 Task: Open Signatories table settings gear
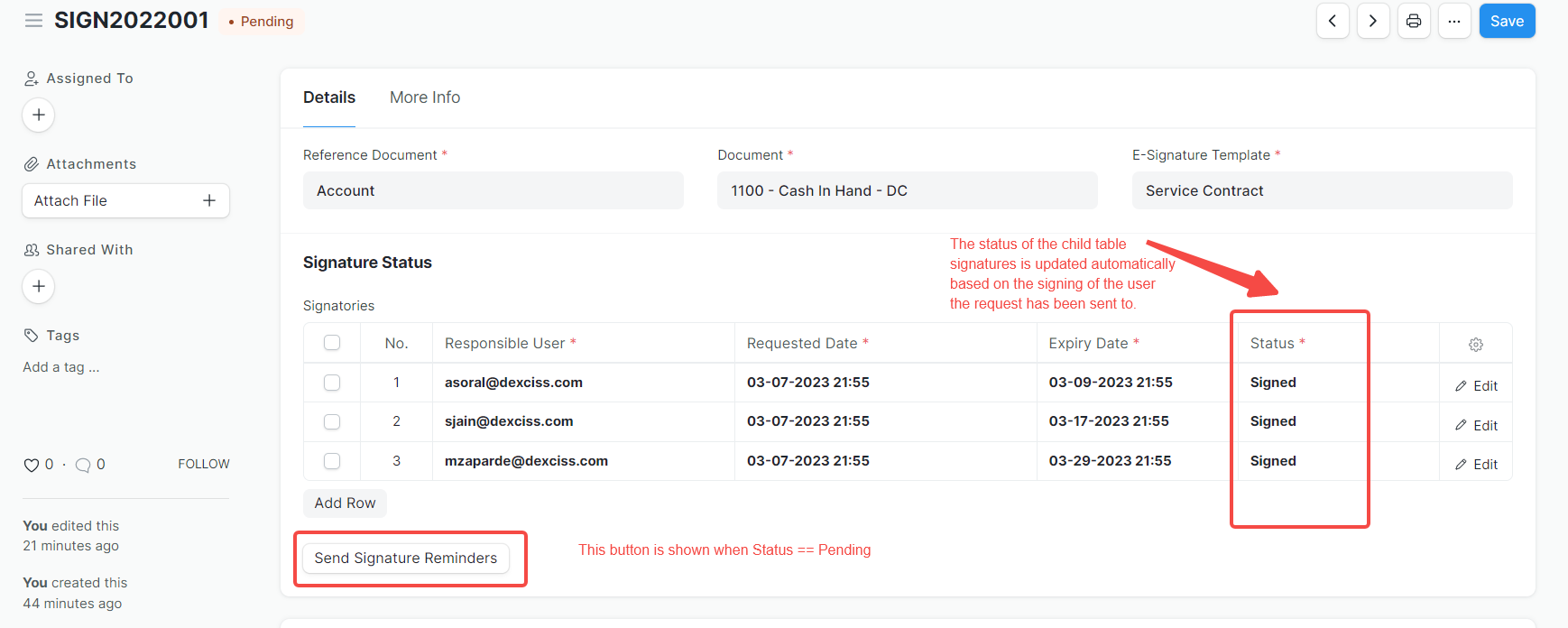1476,344
